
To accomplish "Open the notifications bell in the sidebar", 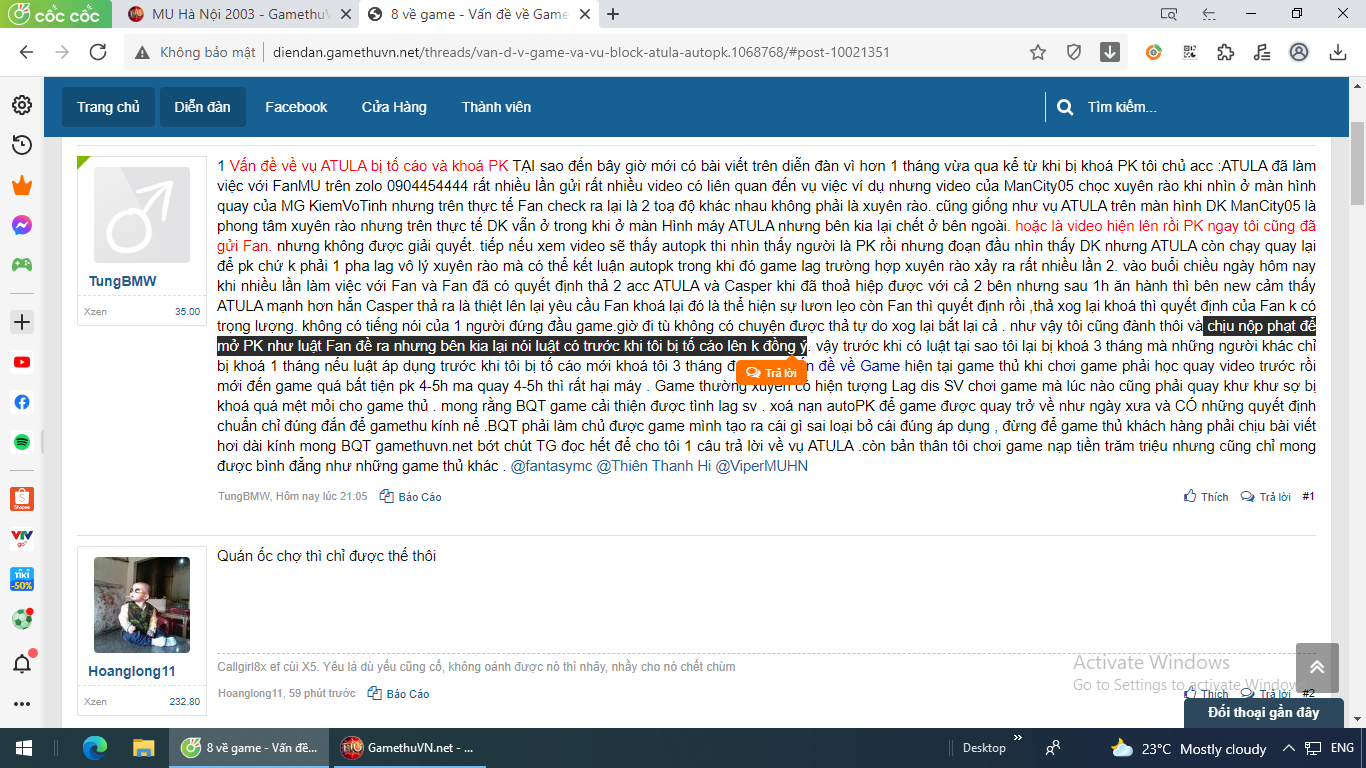I will [21, 663].
